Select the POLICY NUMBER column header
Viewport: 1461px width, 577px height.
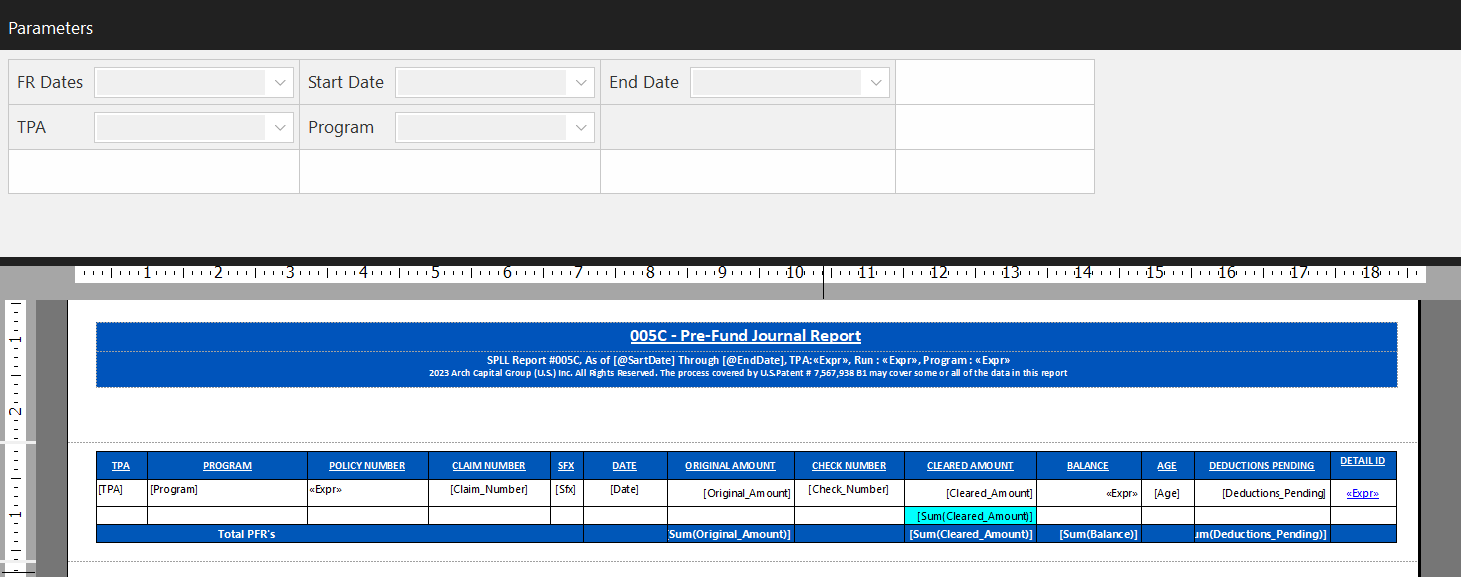pyautogui.click(x=368, y=466)
